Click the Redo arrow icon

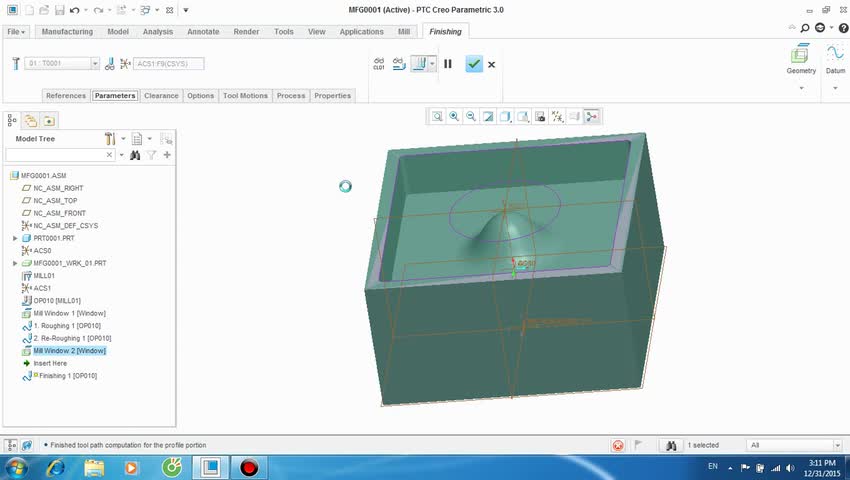pyautogui.click(x=98, y=10)
